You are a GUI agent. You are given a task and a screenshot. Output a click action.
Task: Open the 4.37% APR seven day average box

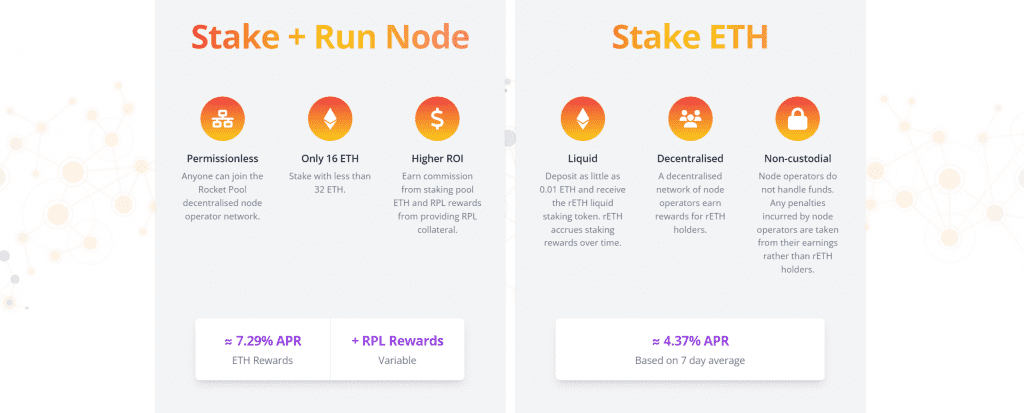click(x=690, y=349)
